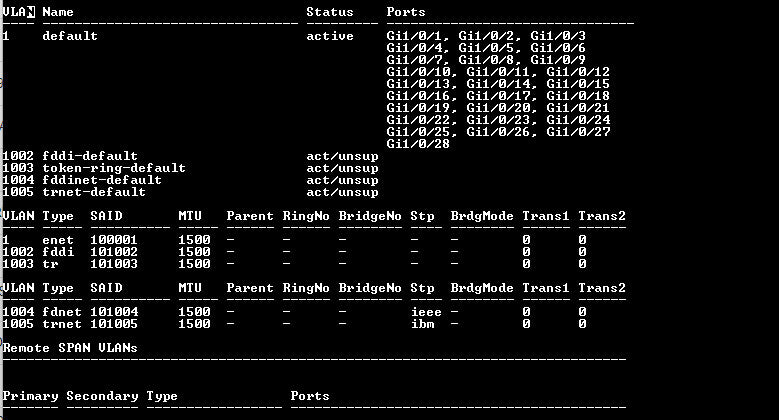Image resolution: width=779 pixels, height=420 pixels.
Task: Click MTU 1500 in VLAN 1005 row
Action: [194, 324]
